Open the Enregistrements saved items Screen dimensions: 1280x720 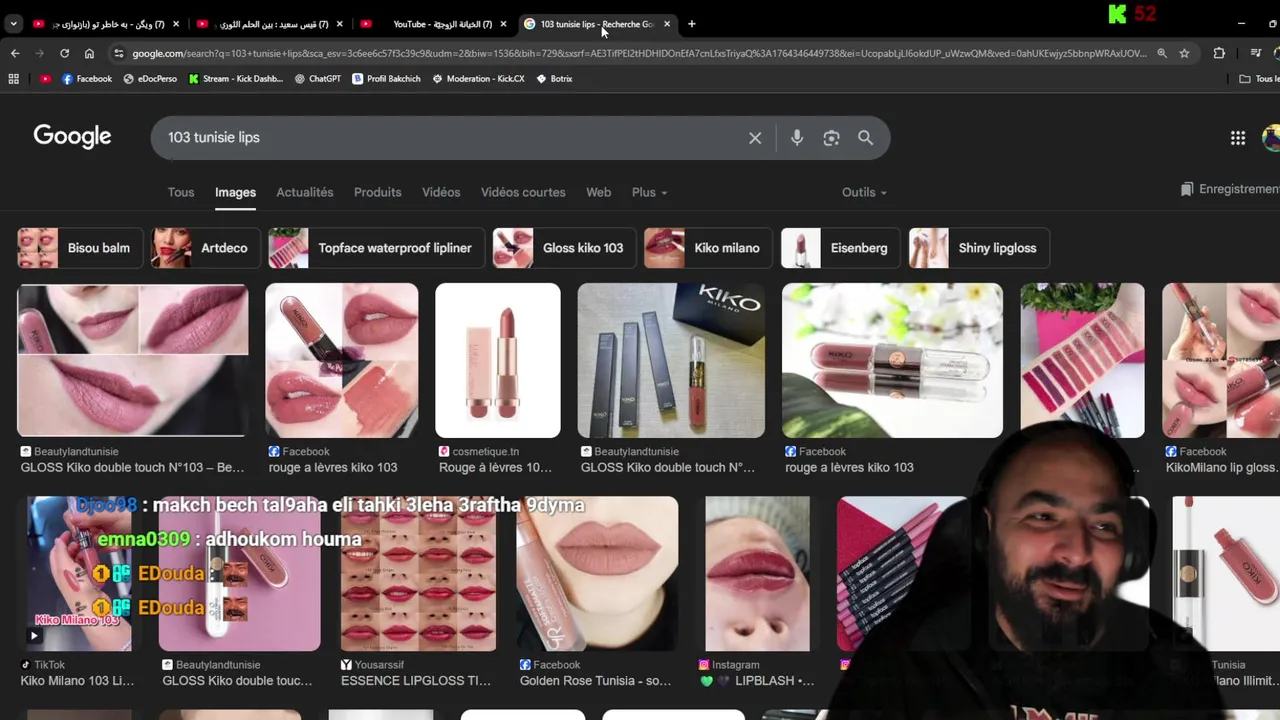[1229, 189]
